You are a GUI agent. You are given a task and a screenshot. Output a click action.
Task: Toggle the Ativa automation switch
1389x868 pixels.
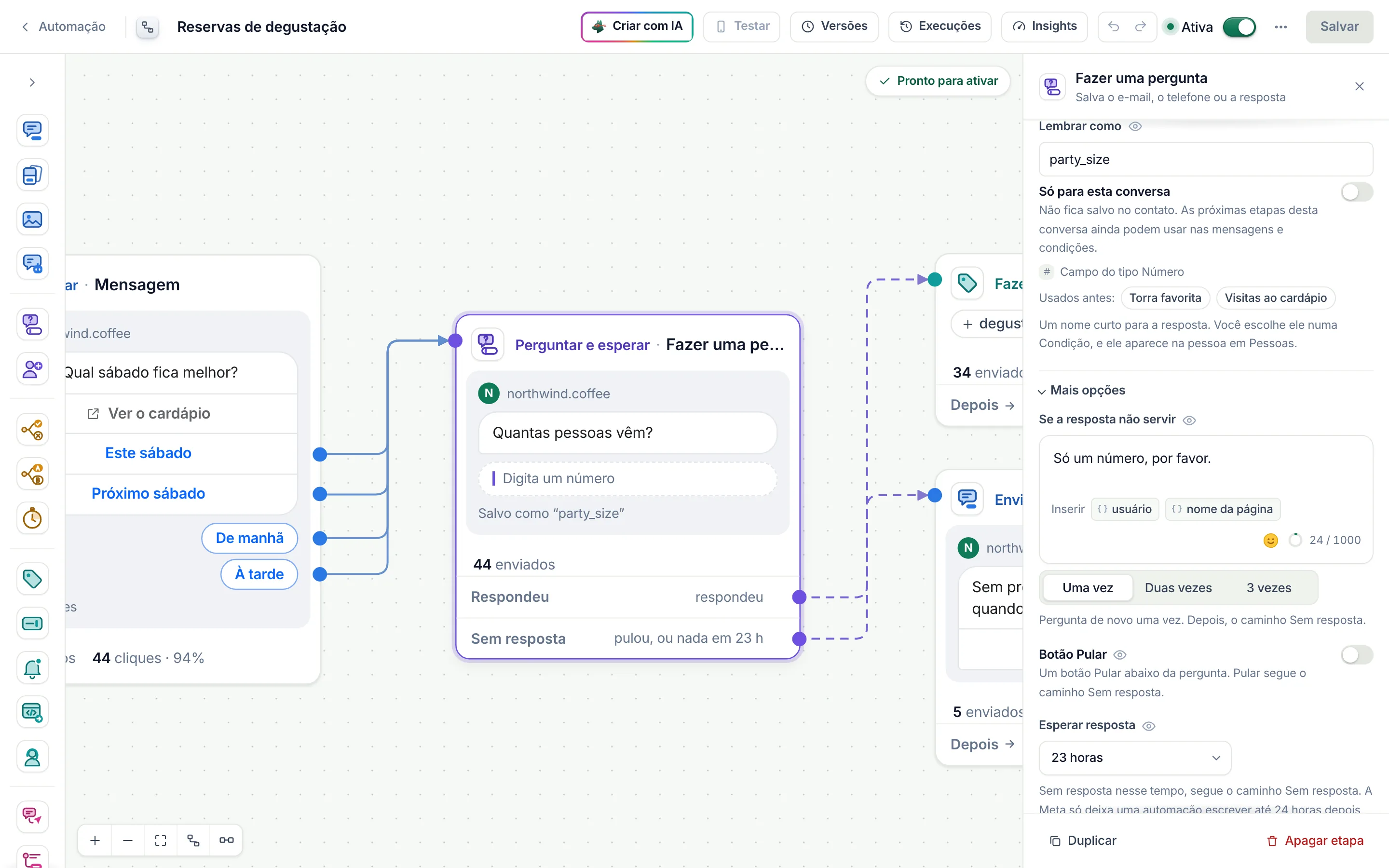pyautogui.click(x=1239, y=27)
